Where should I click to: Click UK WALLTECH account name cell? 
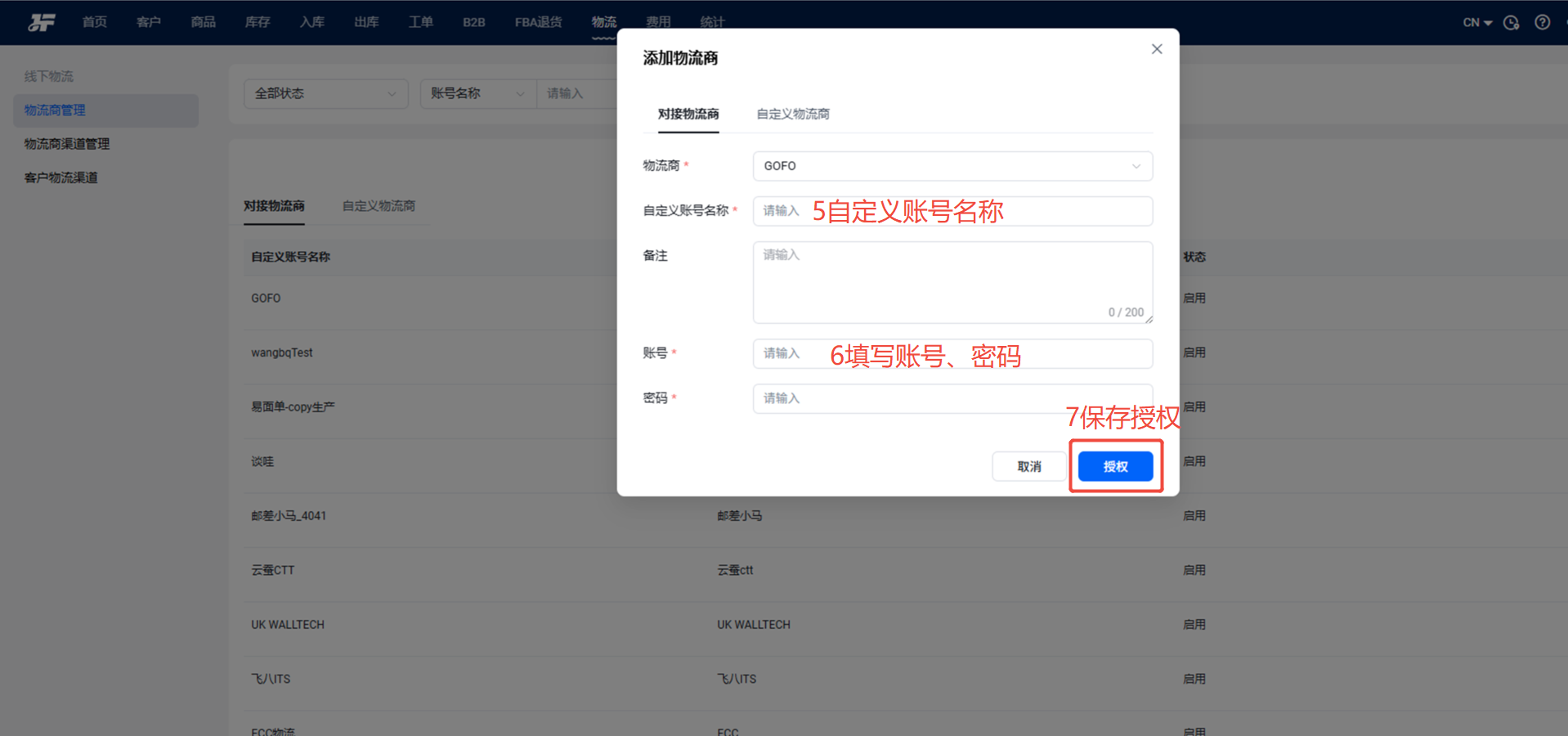[288, 625]
